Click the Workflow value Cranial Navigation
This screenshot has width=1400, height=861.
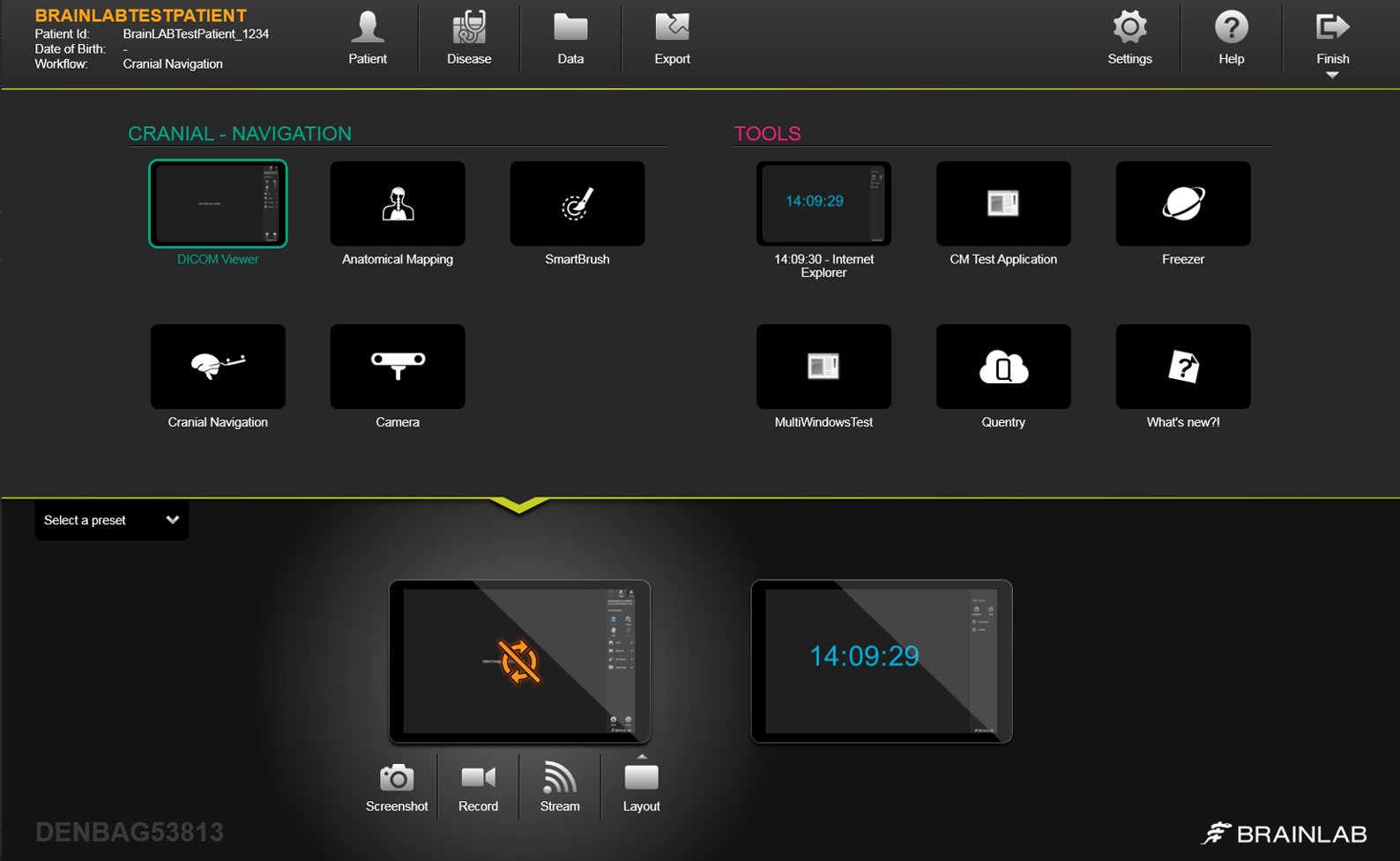point(173,64)
